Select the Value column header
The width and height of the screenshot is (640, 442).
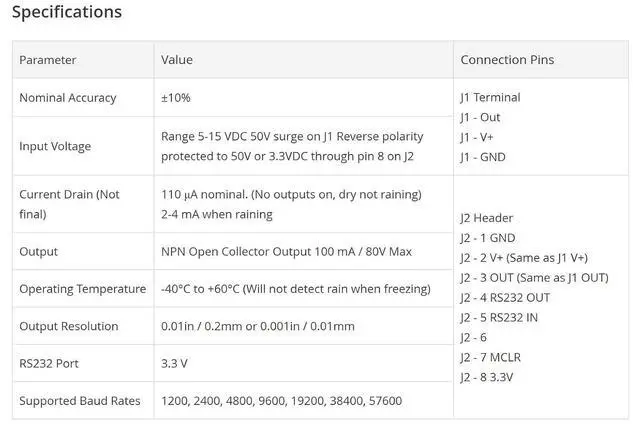pos(177,60)
